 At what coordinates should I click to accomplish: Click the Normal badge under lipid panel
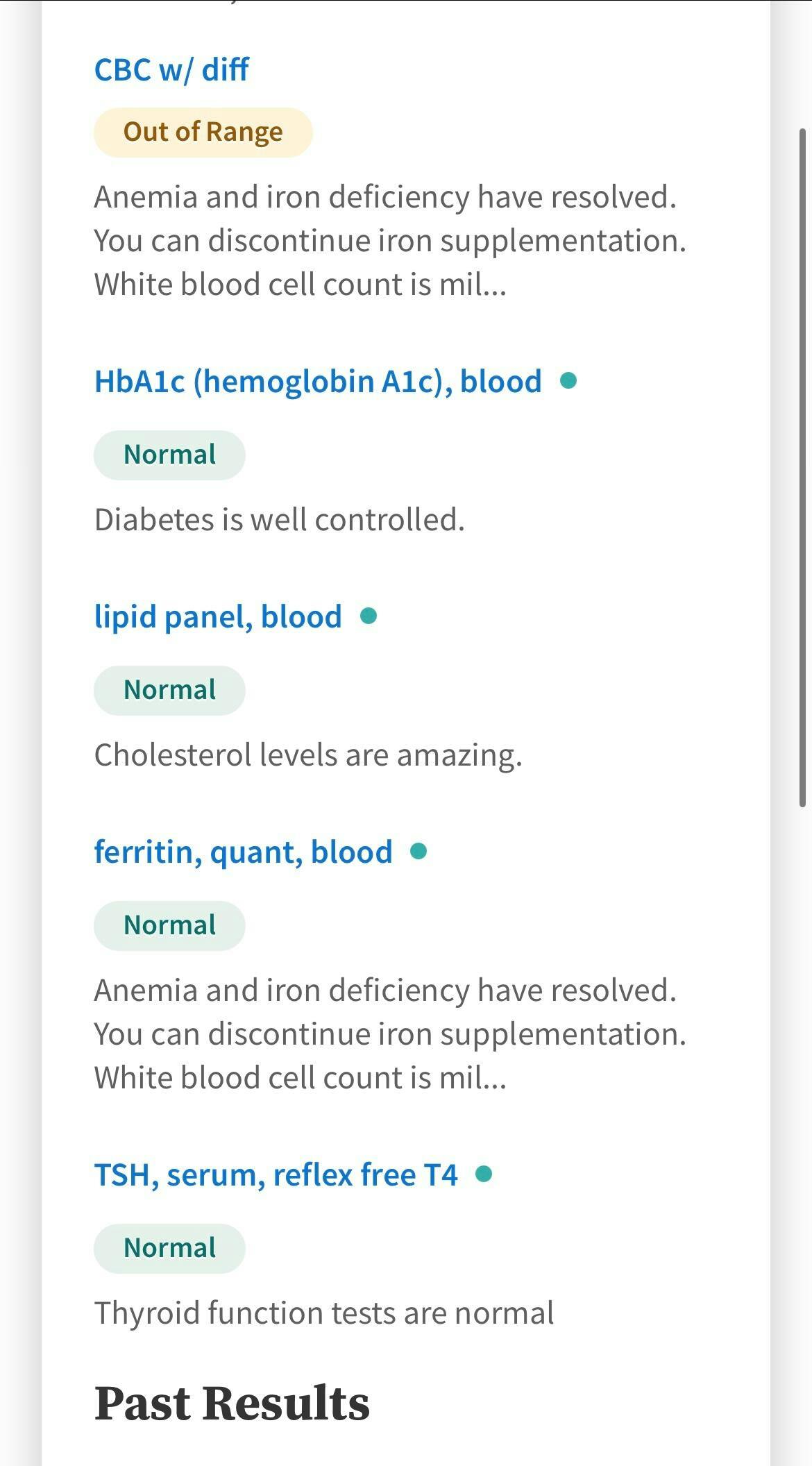click(169, 691)
